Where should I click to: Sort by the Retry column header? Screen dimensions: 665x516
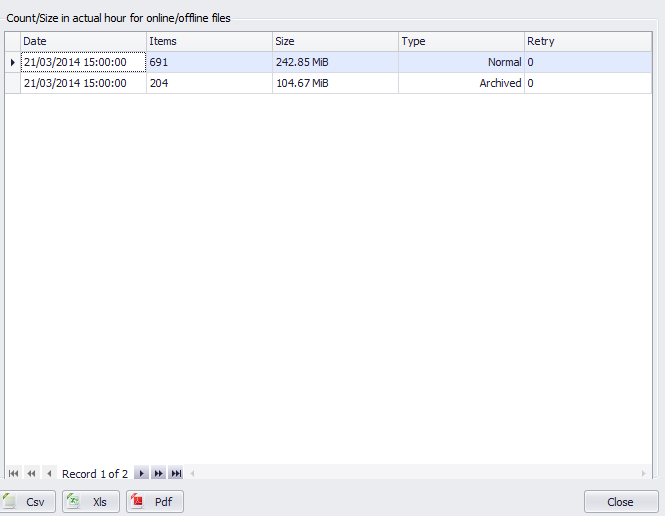click(588, 42)
